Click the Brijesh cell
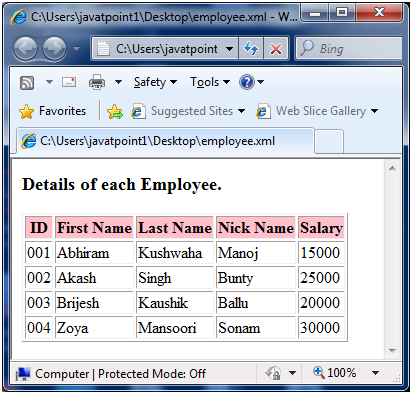Screen dimensions: 412x394 coord(94,303)
